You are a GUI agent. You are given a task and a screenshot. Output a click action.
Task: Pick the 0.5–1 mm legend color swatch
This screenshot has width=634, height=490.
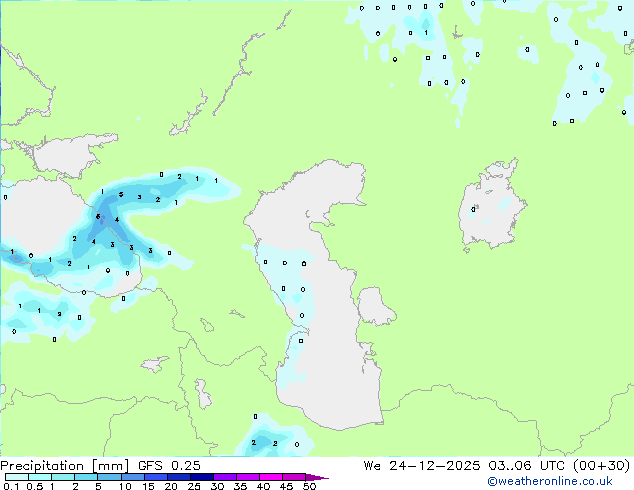[40, 477]
